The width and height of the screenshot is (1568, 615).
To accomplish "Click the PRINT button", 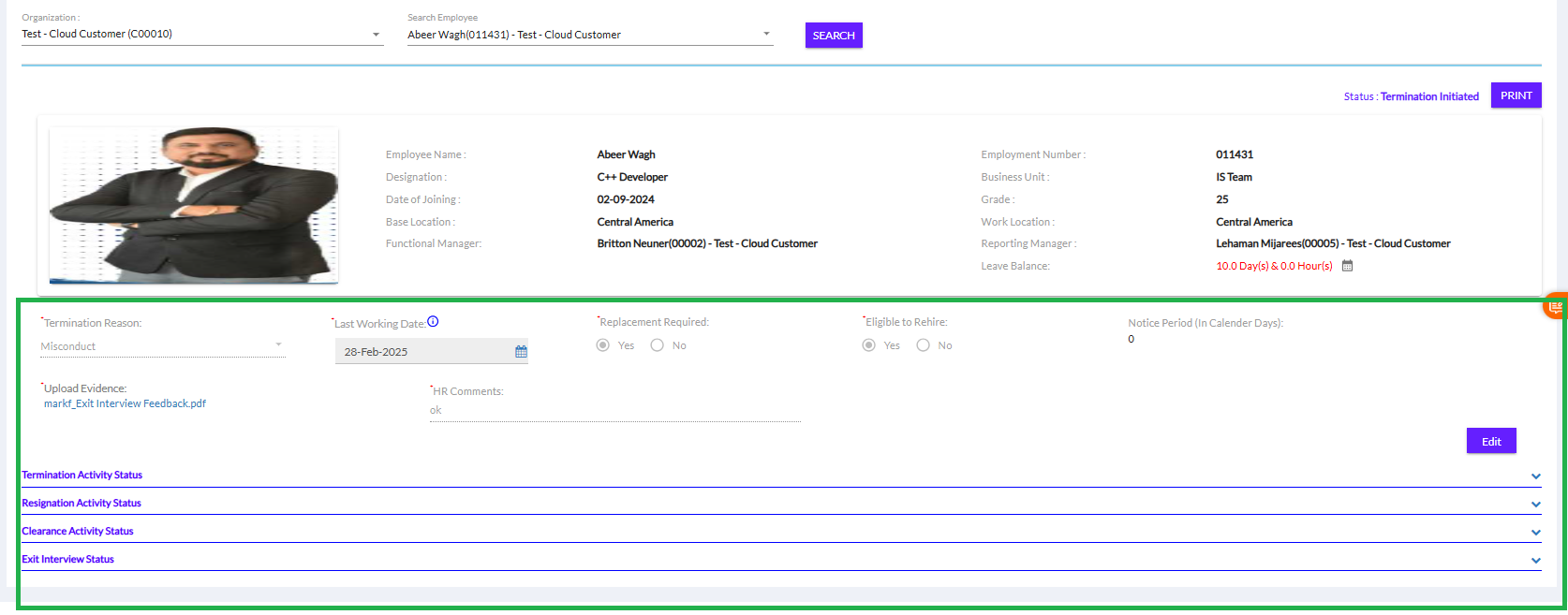I will (1516, 95).
